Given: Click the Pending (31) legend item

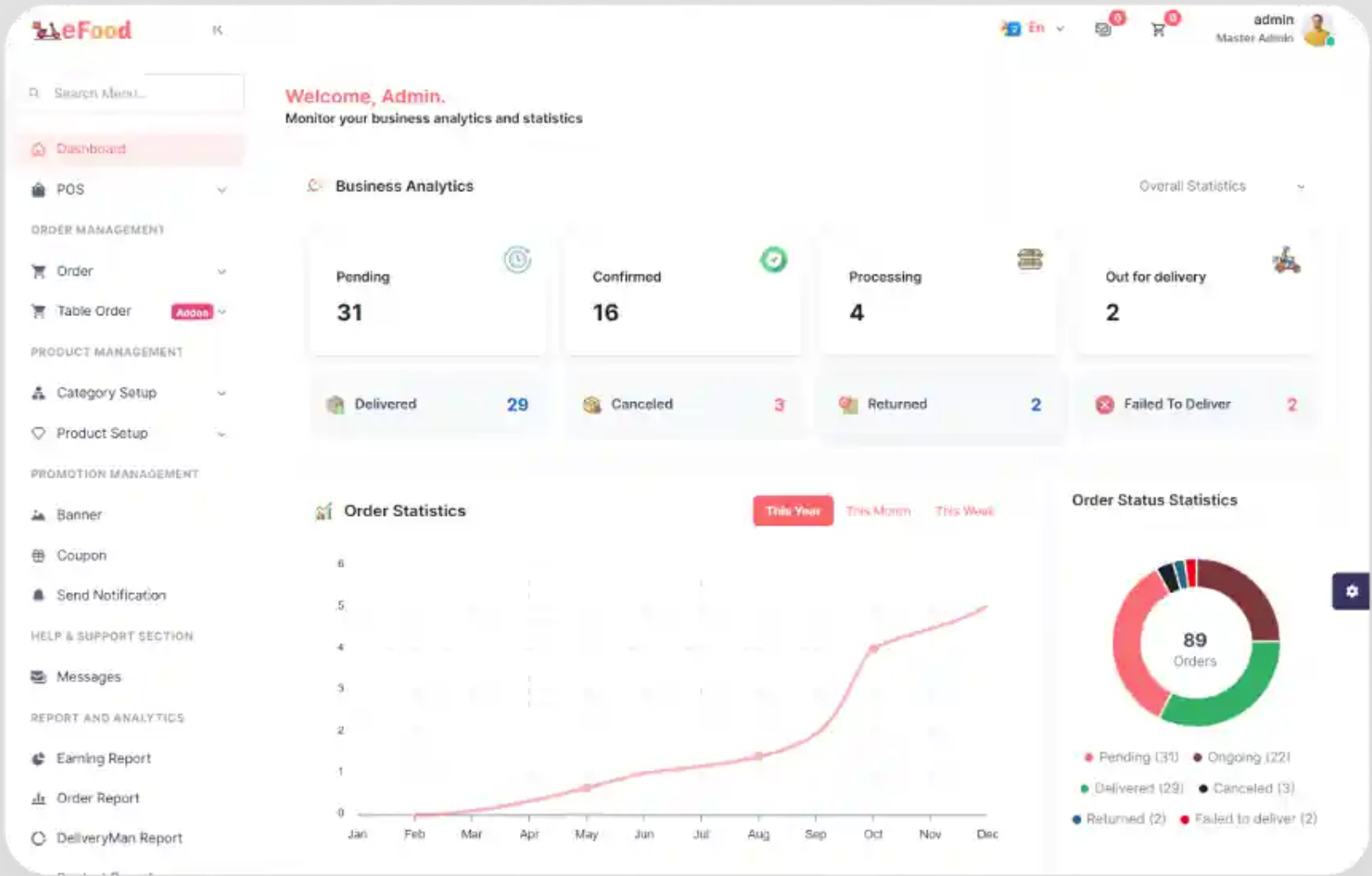Looking at the screenshot, I should click(x=1132, y=757).
